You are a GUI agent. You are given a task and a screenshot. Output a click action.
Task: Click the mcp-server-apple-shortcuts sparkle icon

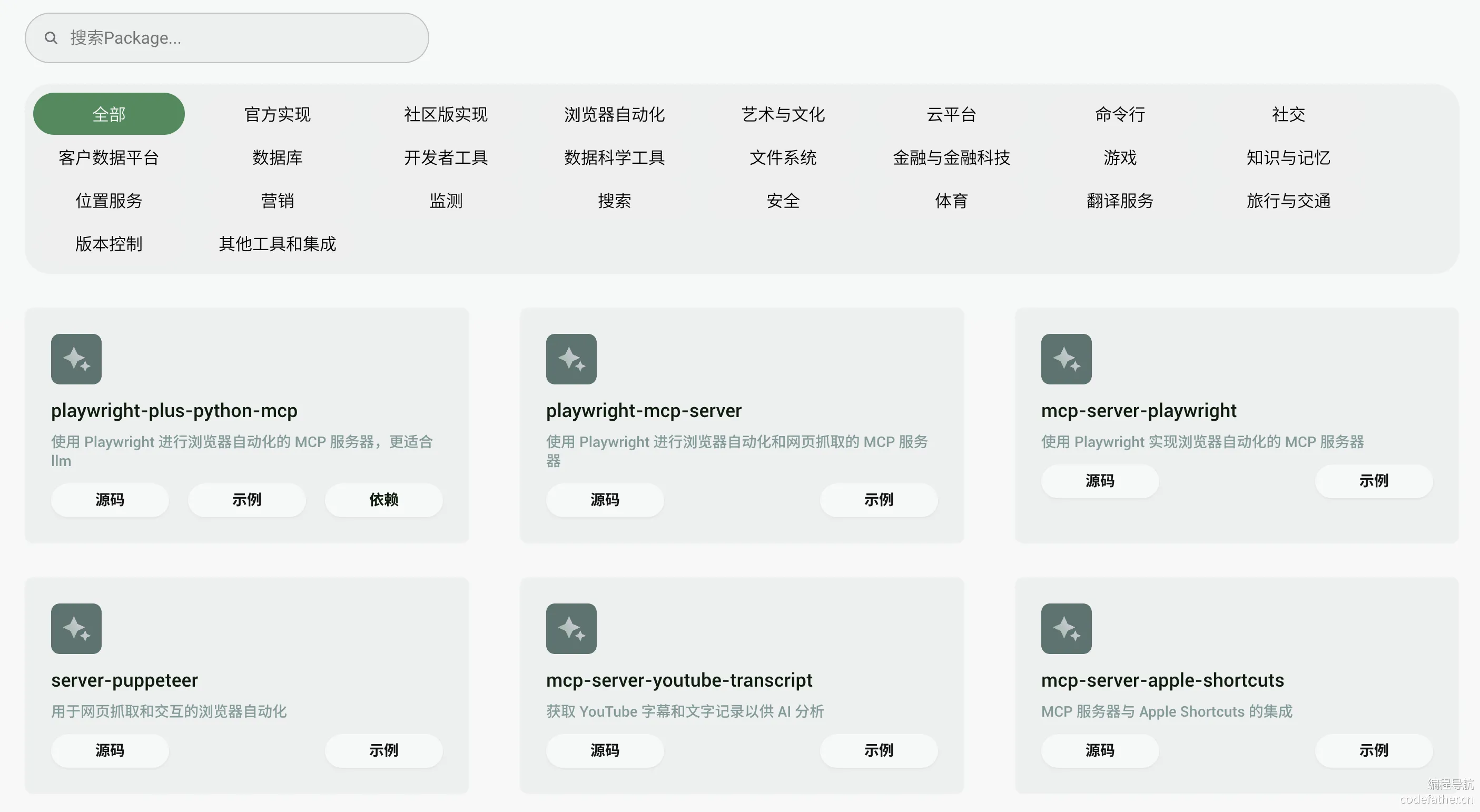pyautogui.click(x=1066, y=628)
